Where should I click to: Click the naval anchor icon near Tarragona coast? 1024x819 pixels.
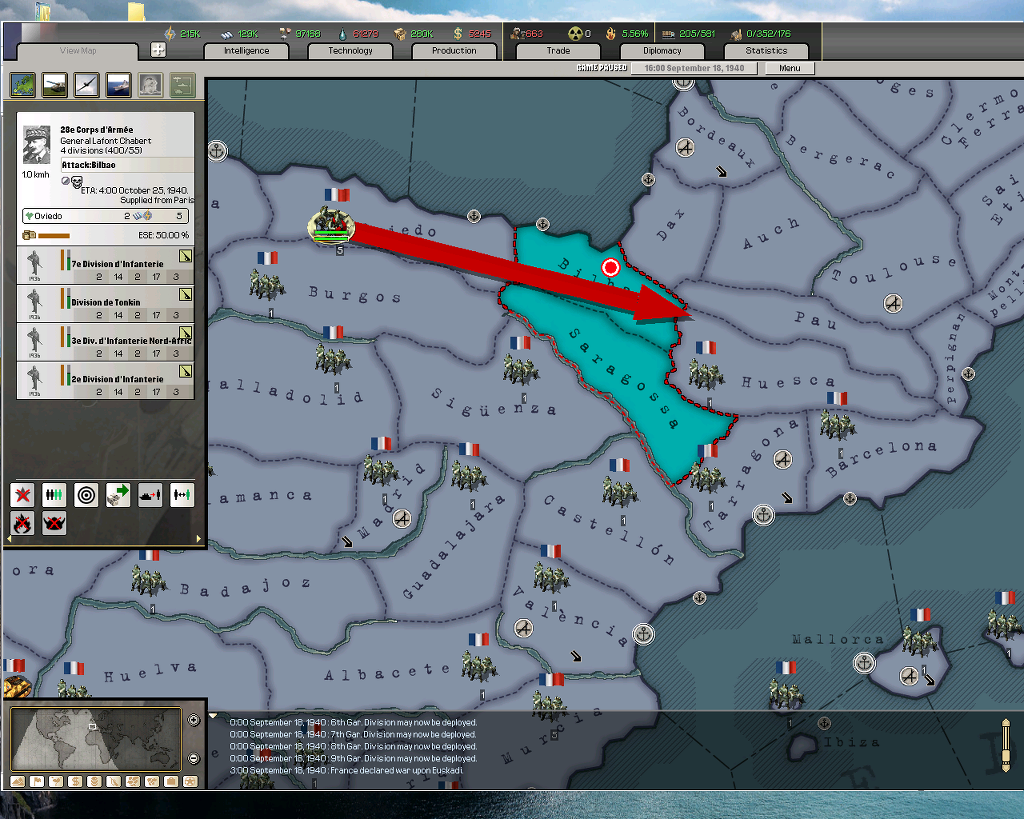tap(763, 515)
